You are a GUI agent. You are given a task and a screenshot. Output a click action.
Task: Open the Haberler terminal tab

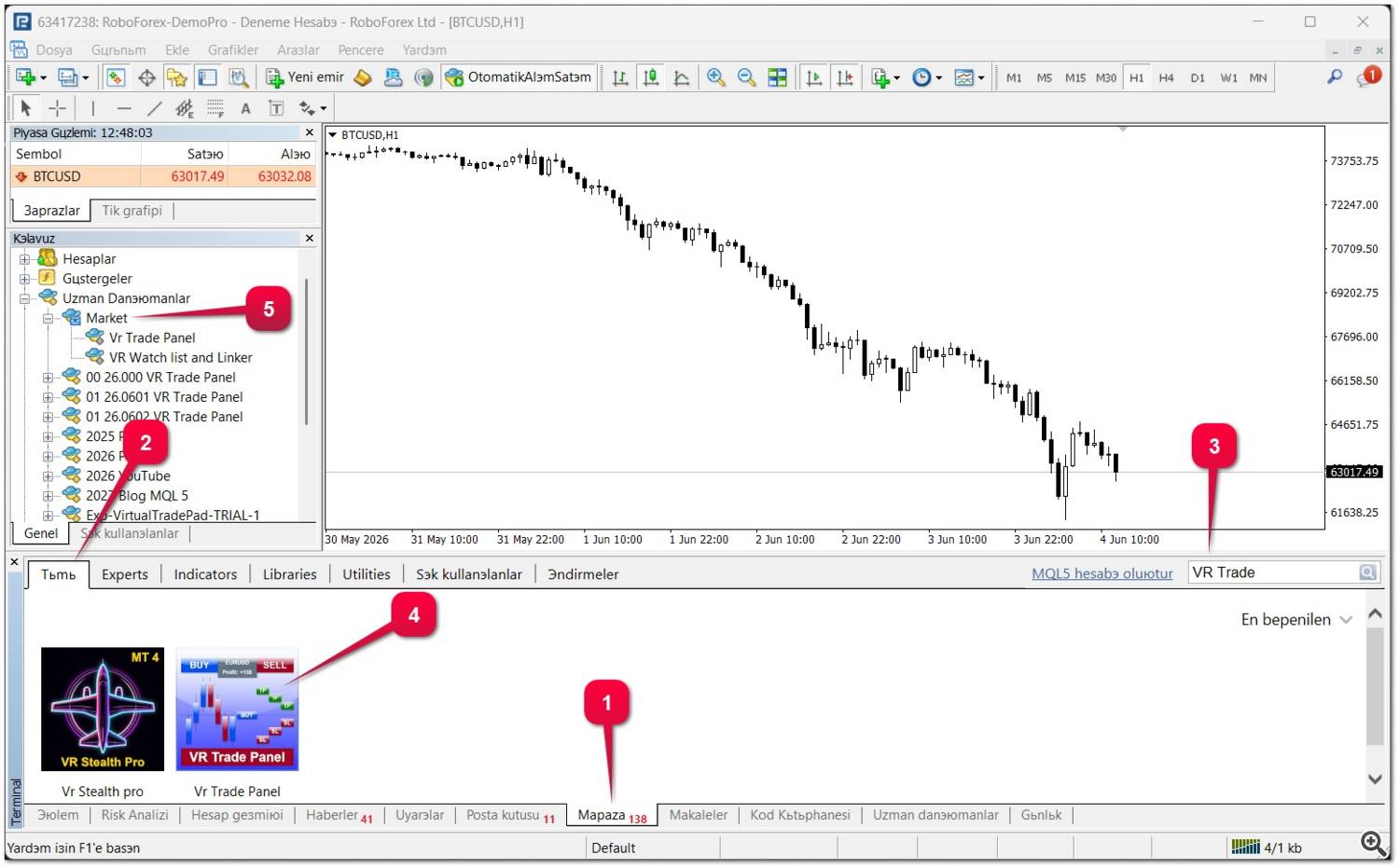(x=339, y=816)
